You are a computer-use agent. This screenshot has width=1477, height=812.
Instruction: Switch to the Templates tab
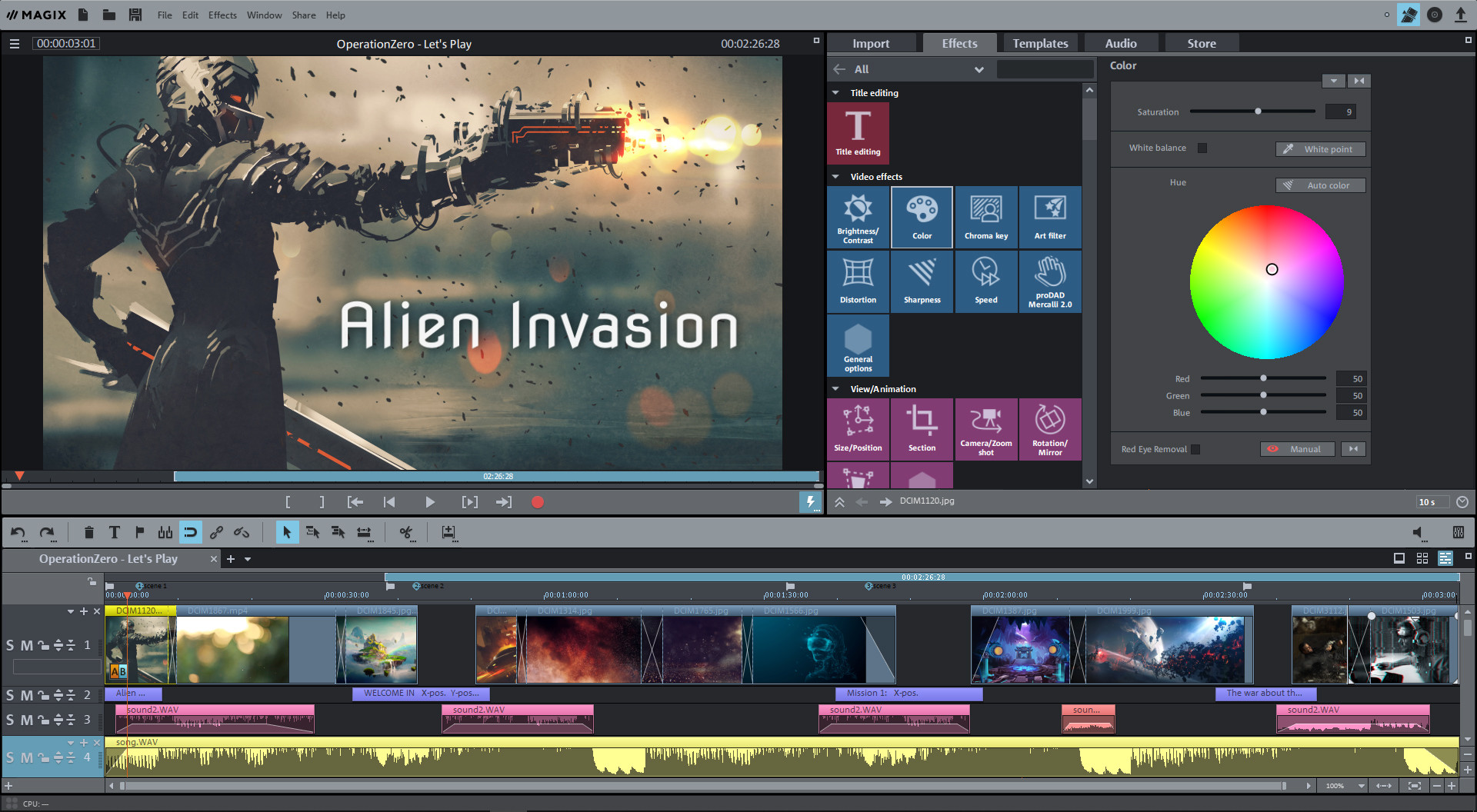coord(1040,43)
